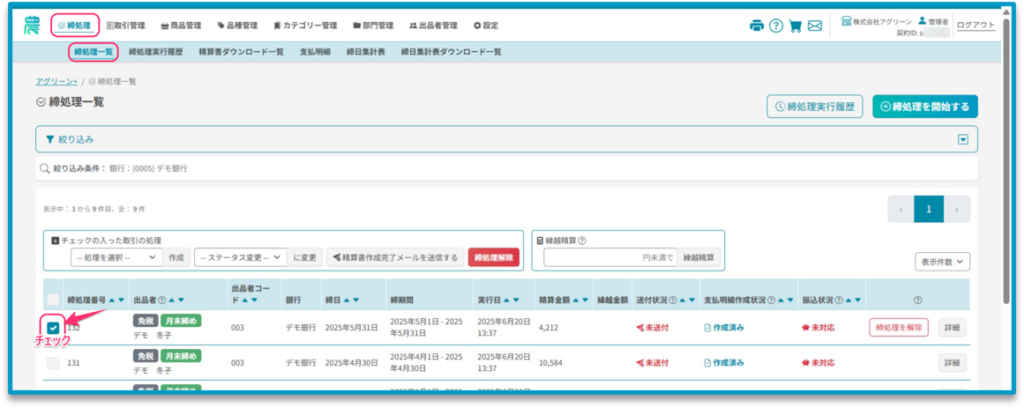
Task: Switch to 締日集計表ダウンロード一覧 sub tab
Action: tap(451, 52)
